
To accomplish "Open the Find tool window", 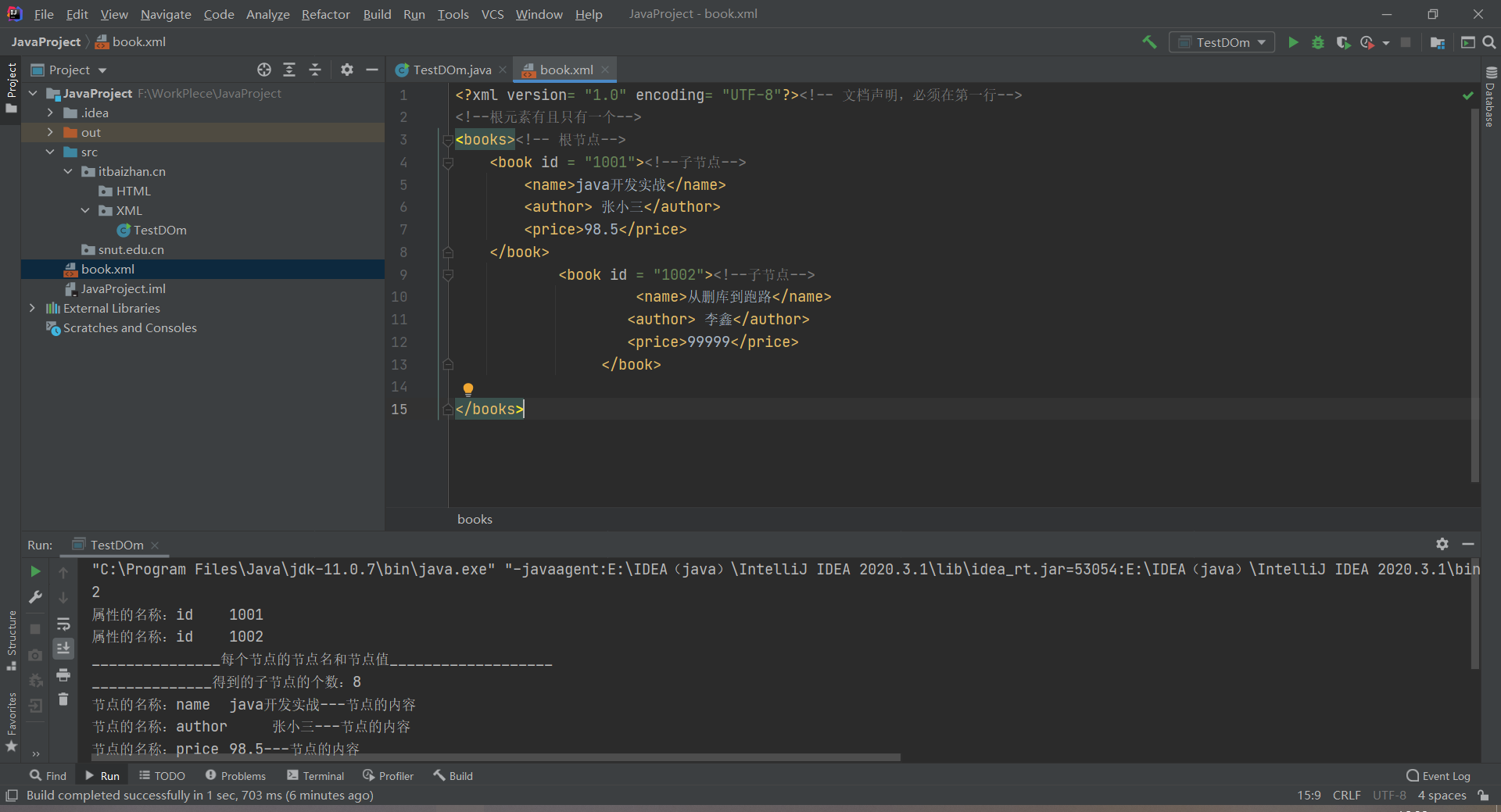I will [48, 775].
